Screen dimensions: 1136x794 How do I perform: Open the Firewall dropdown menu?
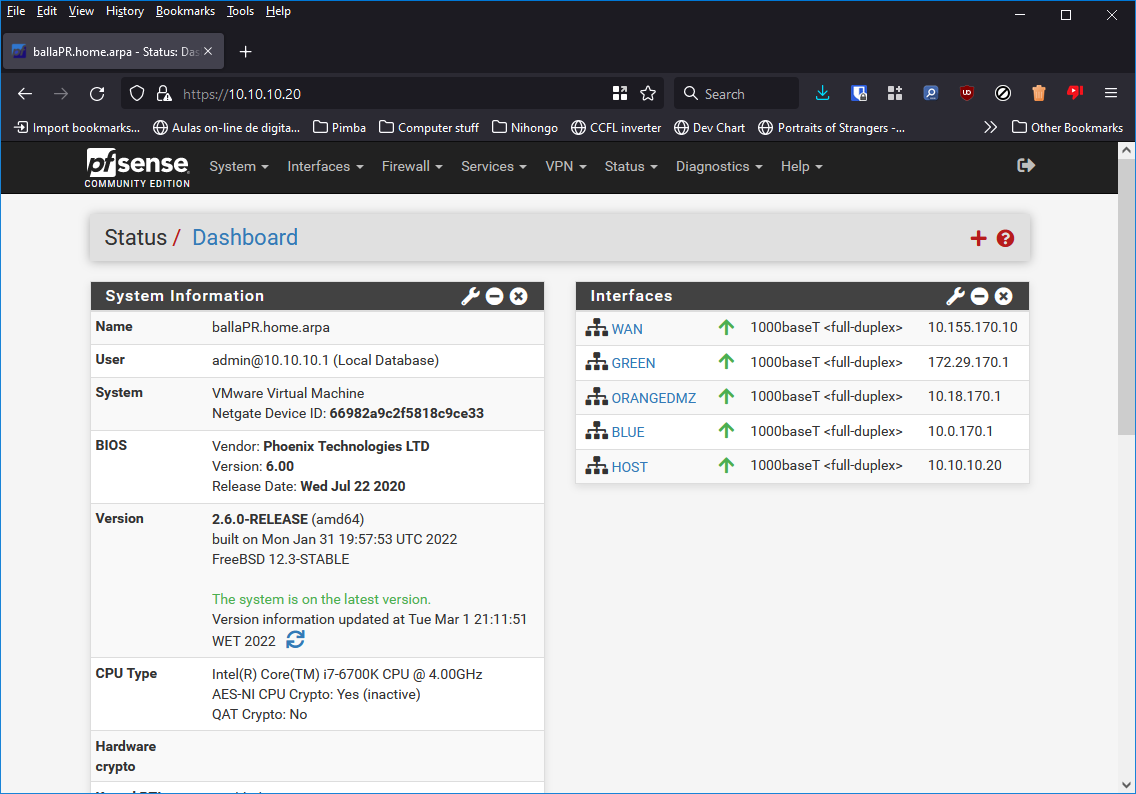411,166
